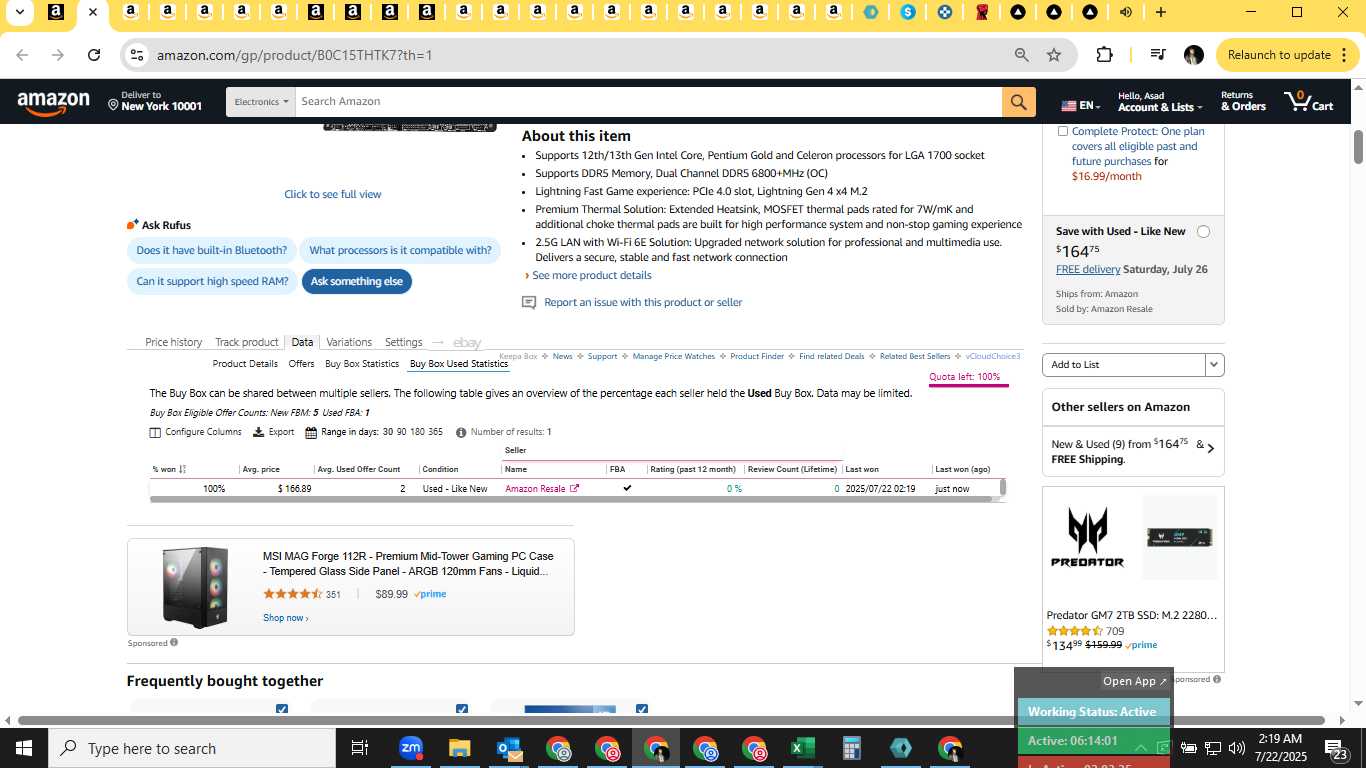
Task: Click the page vertical scrollbar thumb
Action: click(x=1359, y=147)
